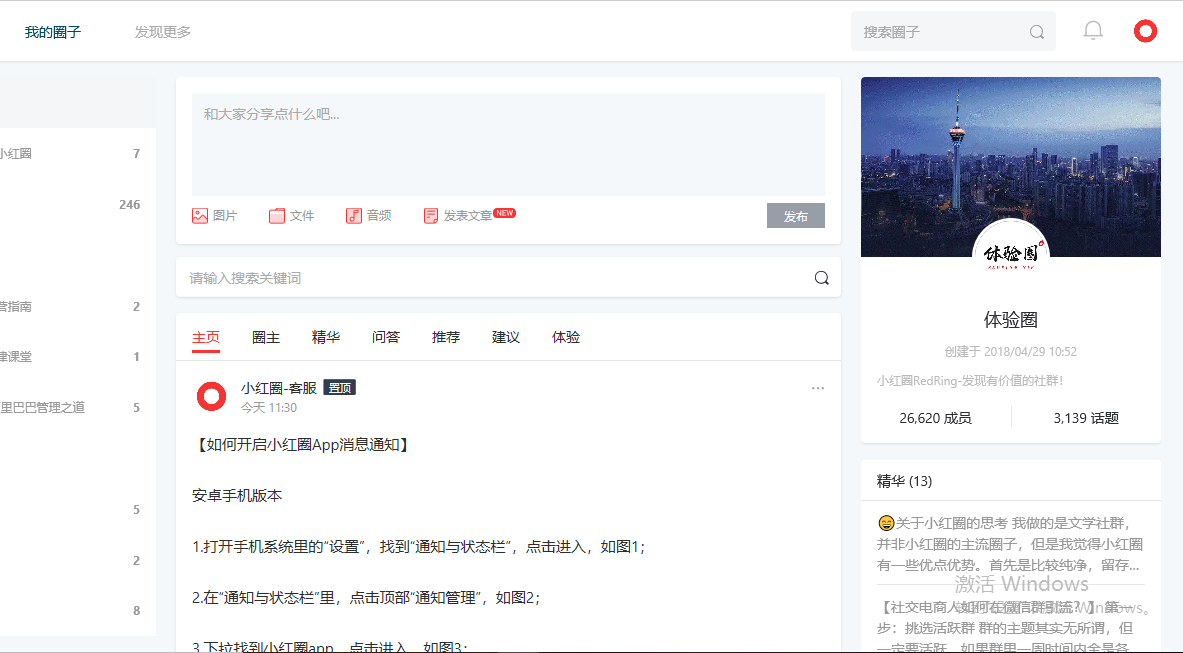The image size is (1183, 653).
Task: Open the 发现更多 tab
Action: click(163, 32)
